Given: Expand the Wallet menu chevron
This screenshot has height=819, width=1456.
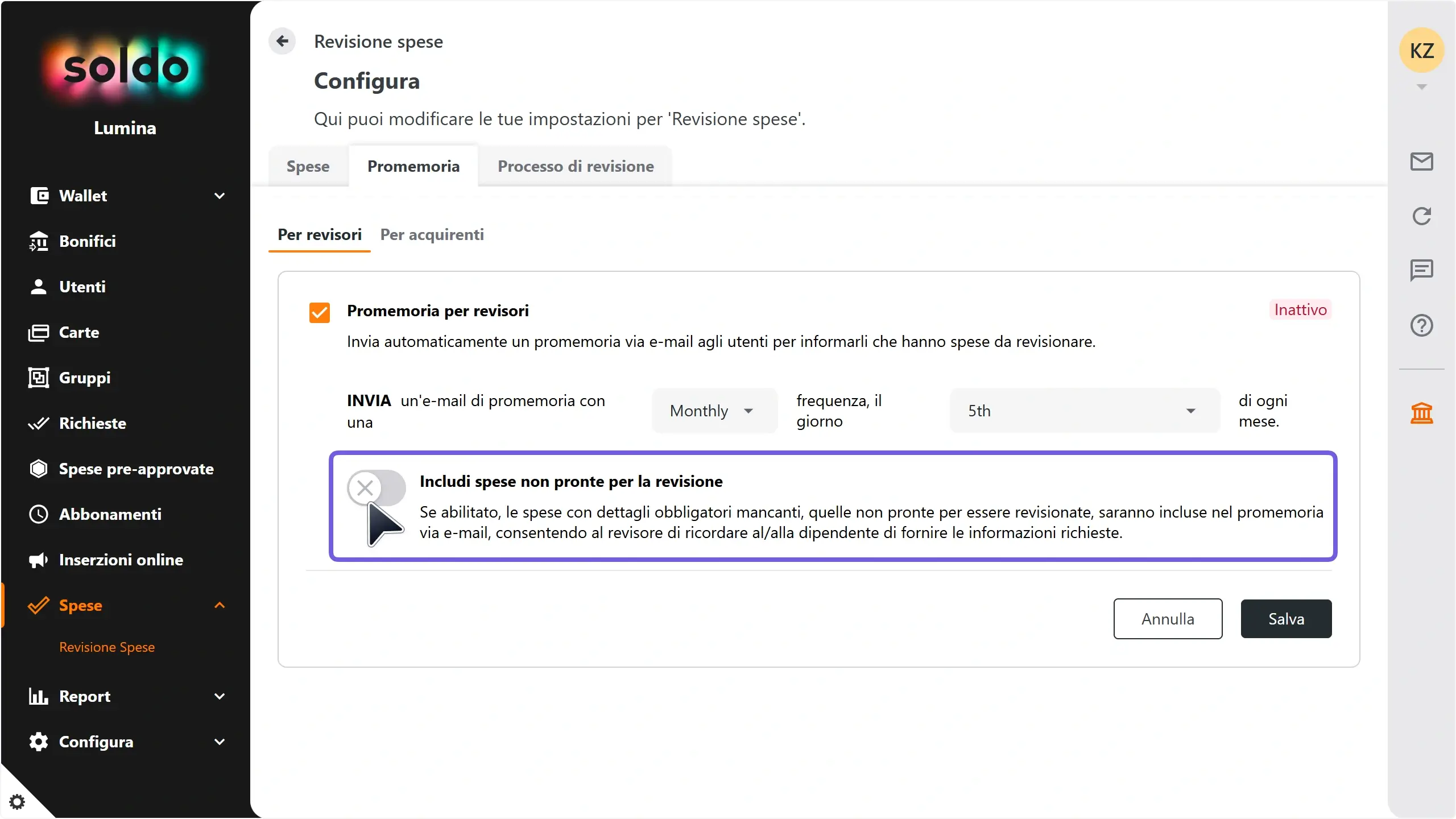Looking at the screenshot, I should point(220,196).
